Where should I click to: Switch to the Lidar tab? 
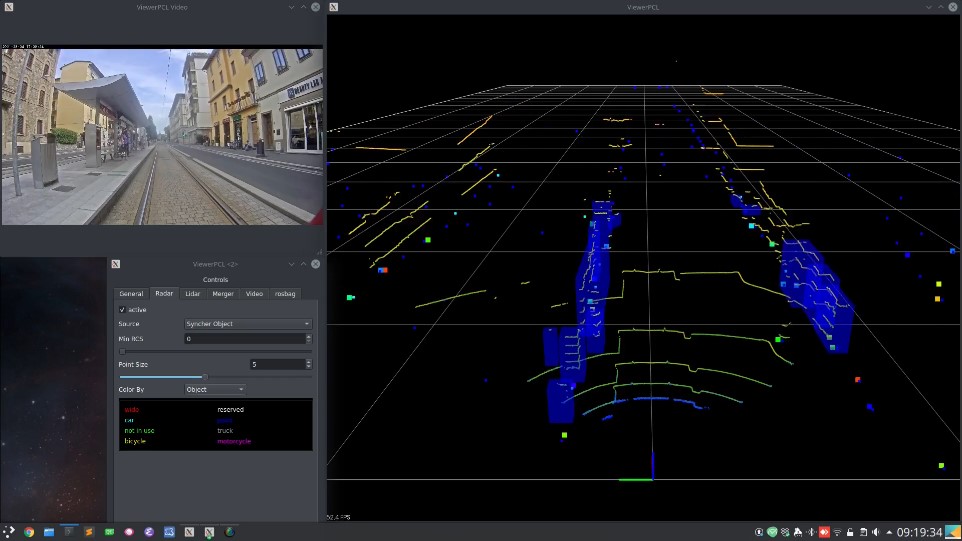click(192, 294)
